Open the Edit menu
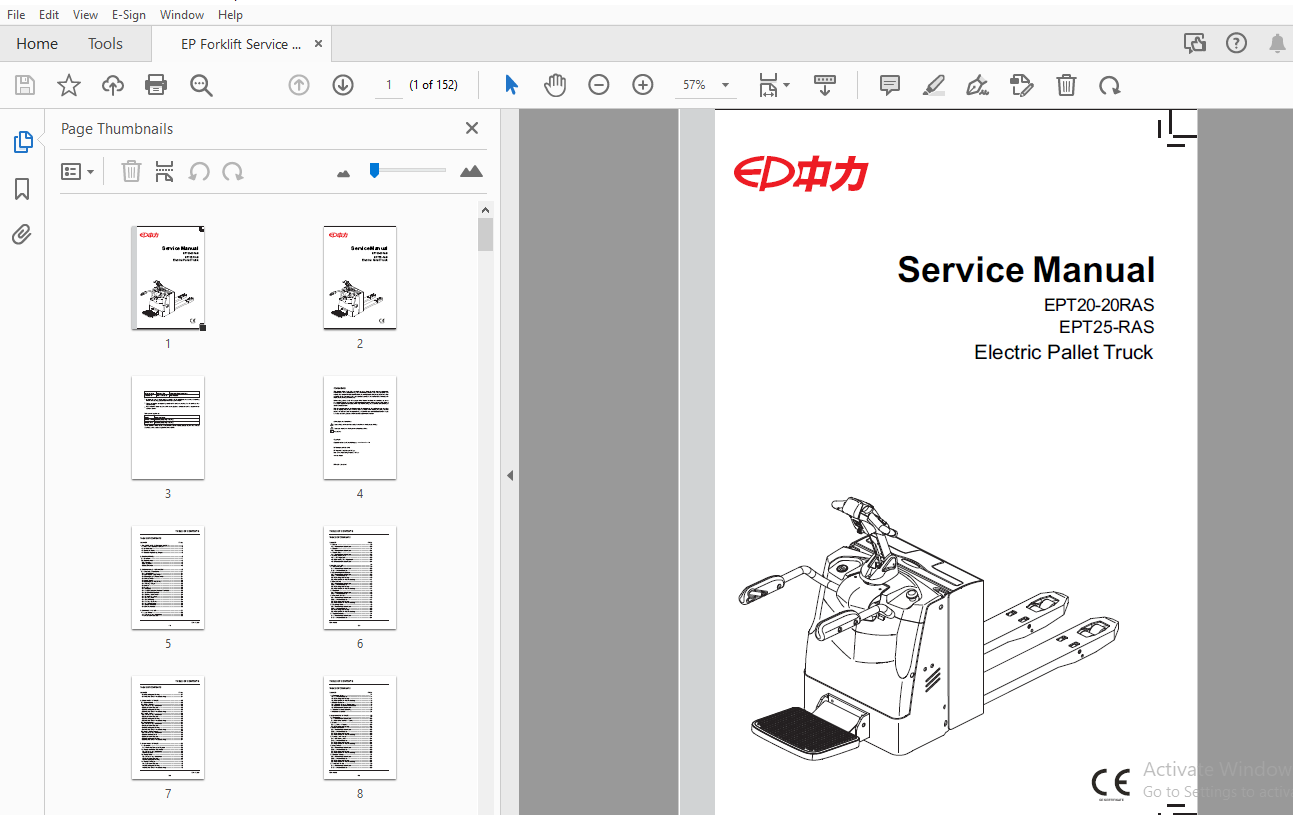 [49, 15]
